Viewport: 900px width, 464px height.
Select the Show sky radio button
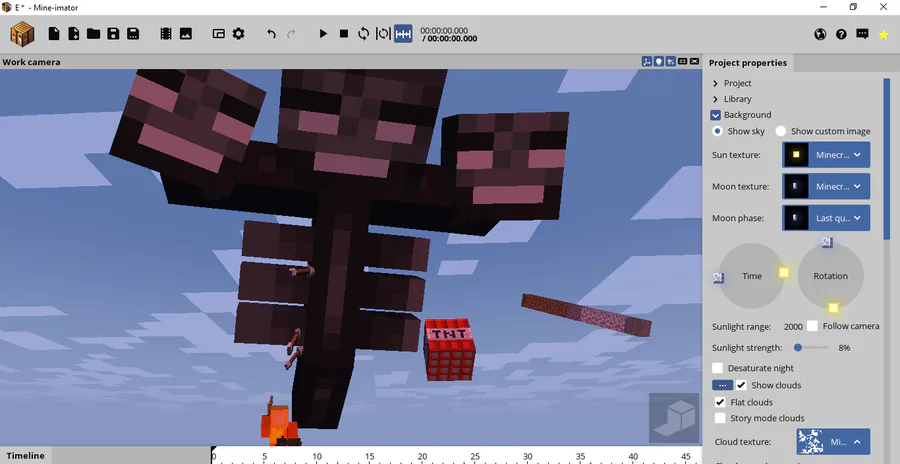(717, 131)
